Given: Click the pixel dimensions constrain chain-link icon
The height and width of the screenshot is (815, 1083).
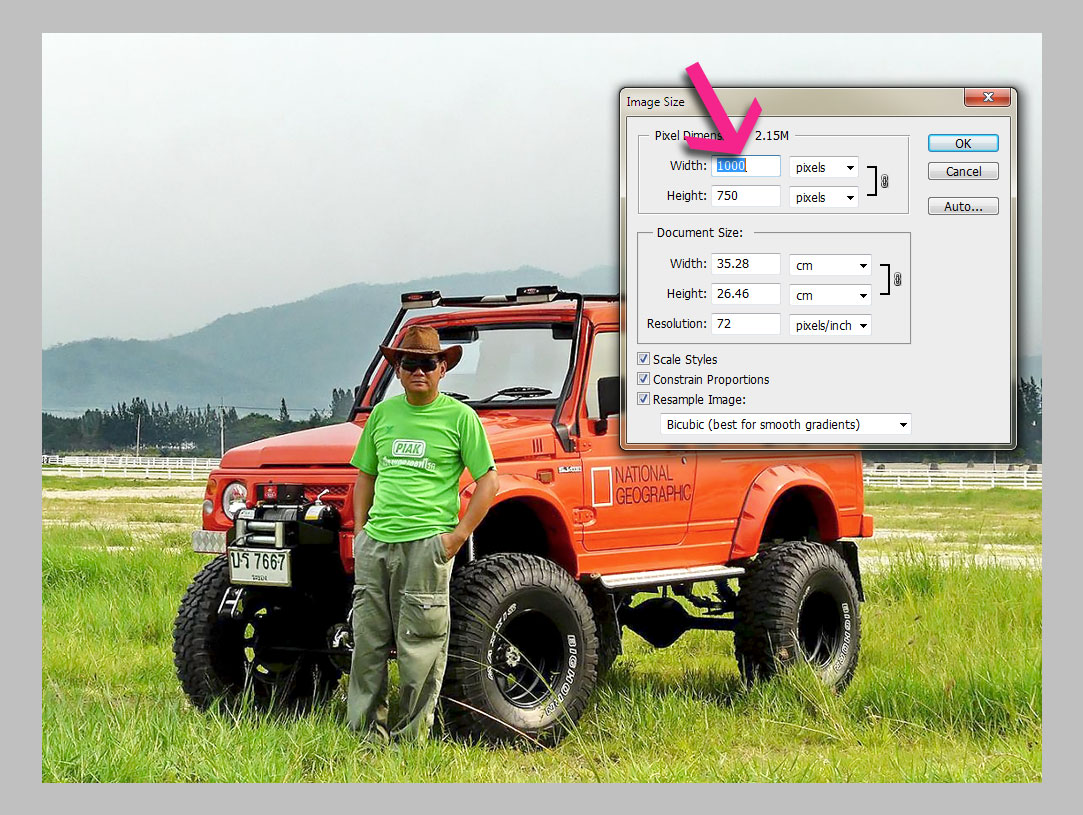Looking at the screenshot, I should [884, 182].
